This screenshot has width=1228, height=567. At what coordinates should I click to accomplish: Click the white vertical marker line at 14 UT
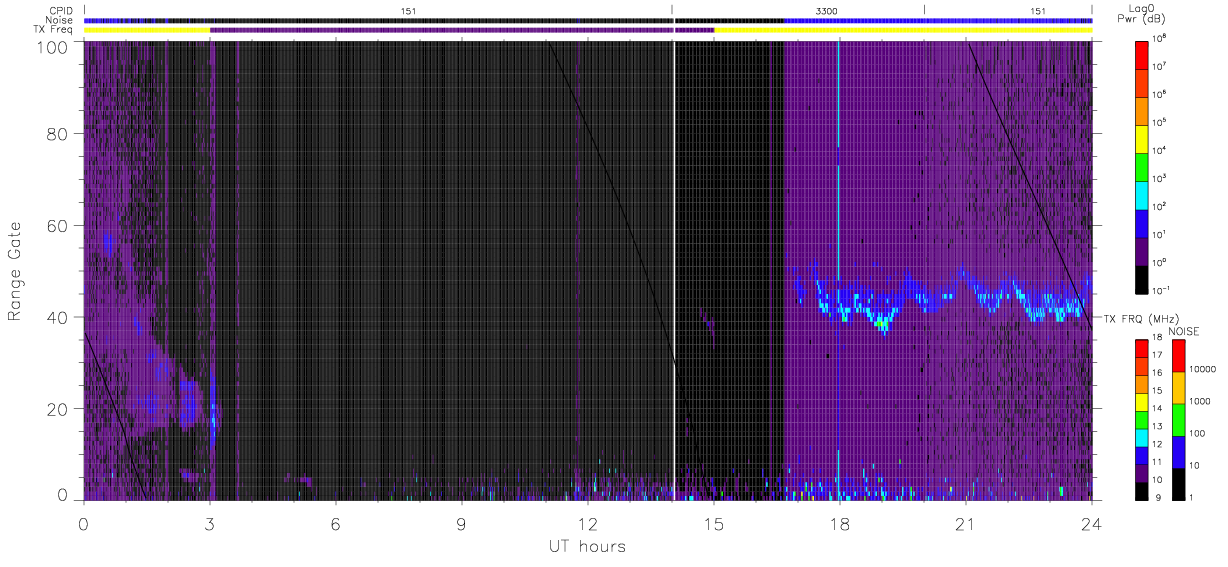click(674, 270)
